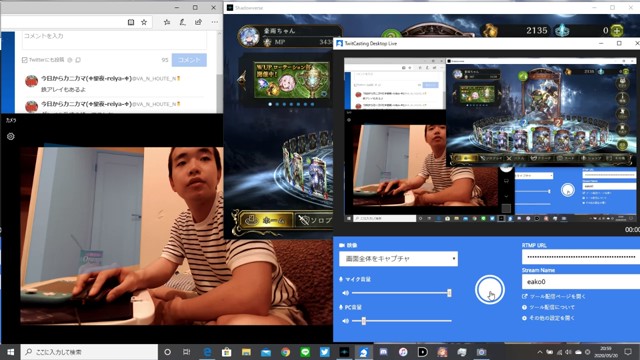Image resolution: width=640 pixels, height=360 pixels.
Task: Select the ソロプレイ tab in Shadowverse
Action: coord(314,220)
